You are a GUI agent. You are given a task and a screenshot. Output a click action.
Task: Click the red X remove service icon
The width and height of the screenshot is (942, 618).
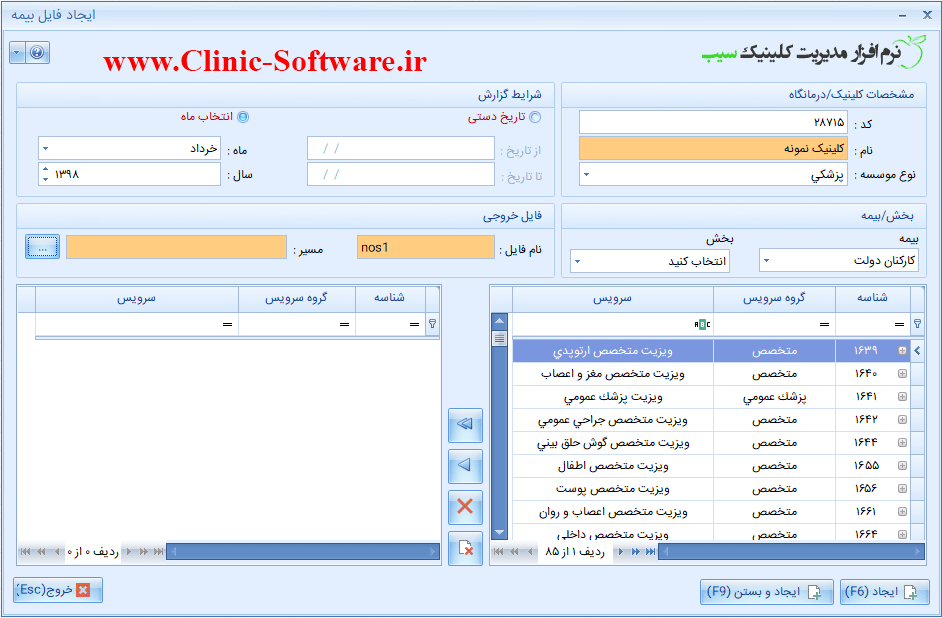pyautogui.click(x=464, y=508)
